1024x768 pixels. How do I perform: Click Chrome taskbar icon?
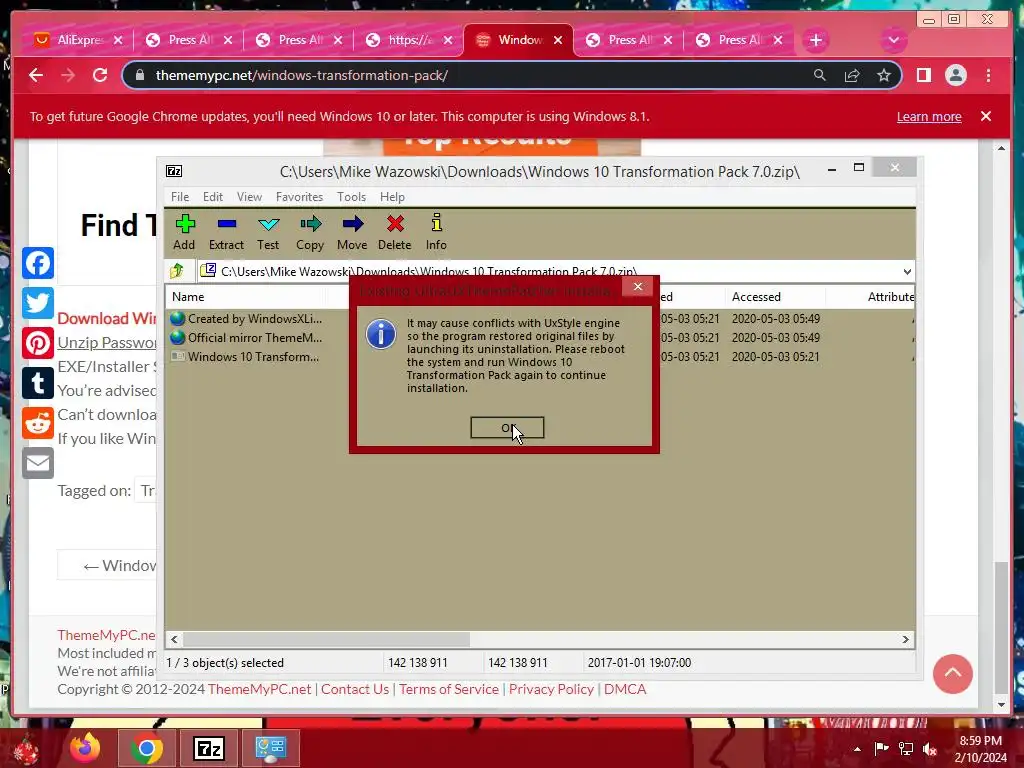[x=147, y=748]
